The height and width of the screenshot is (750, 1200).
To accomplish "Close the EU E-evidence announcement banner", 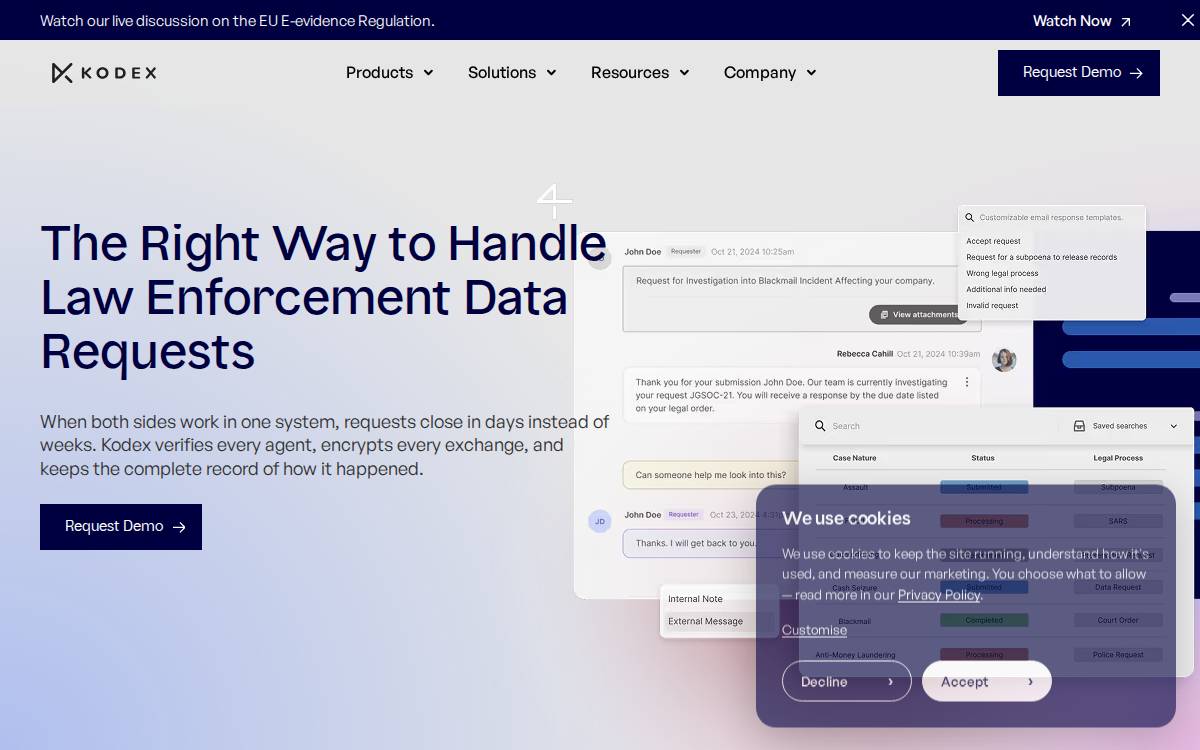I will click(1187, 20).
